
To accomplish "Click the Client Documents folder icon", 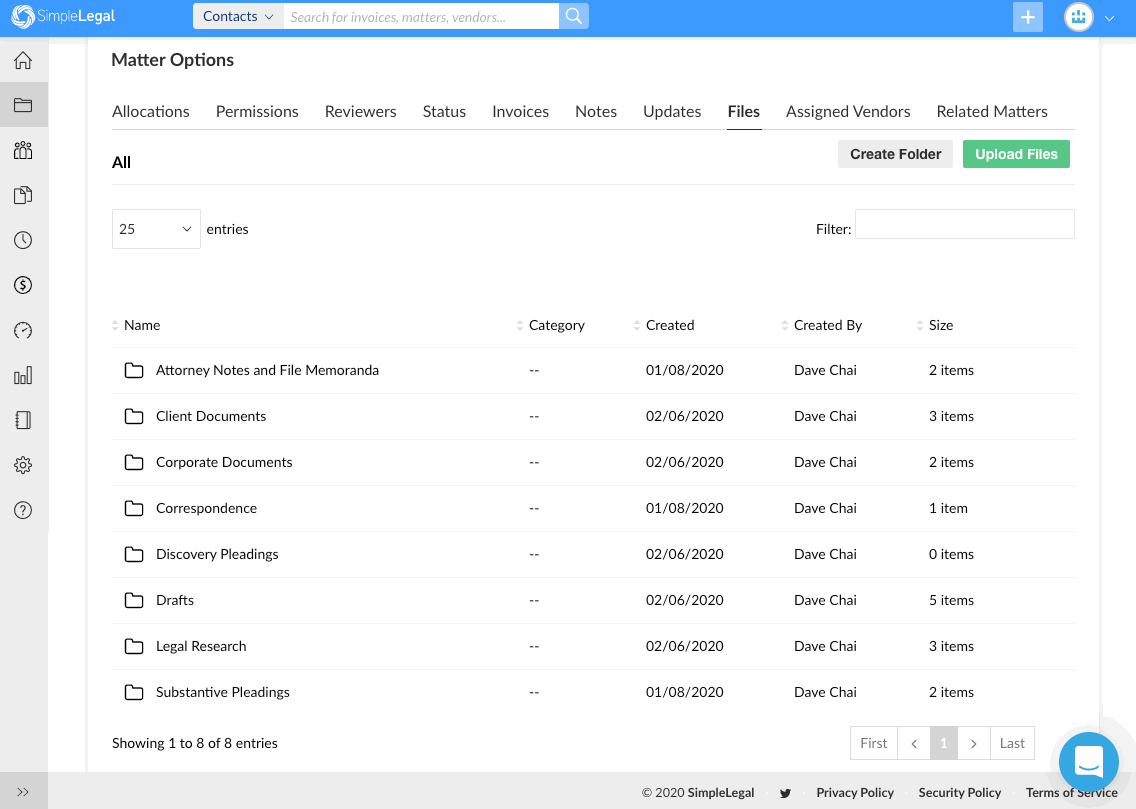I will pos(134,416).
